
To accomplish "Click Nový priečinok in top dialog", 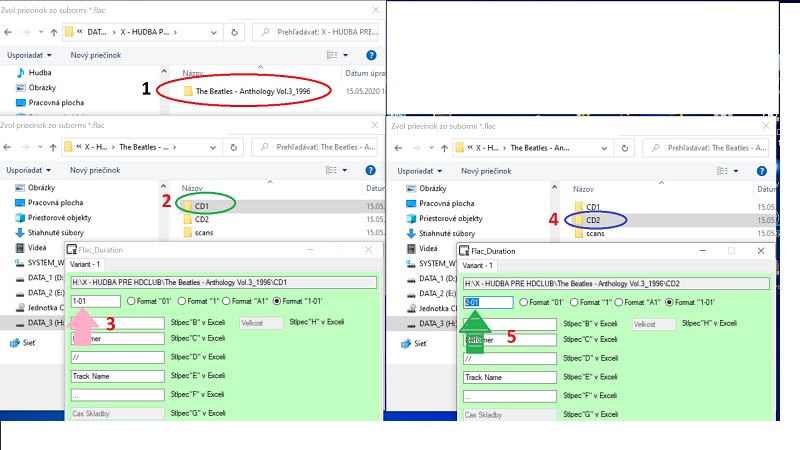I will click(96, 55).
